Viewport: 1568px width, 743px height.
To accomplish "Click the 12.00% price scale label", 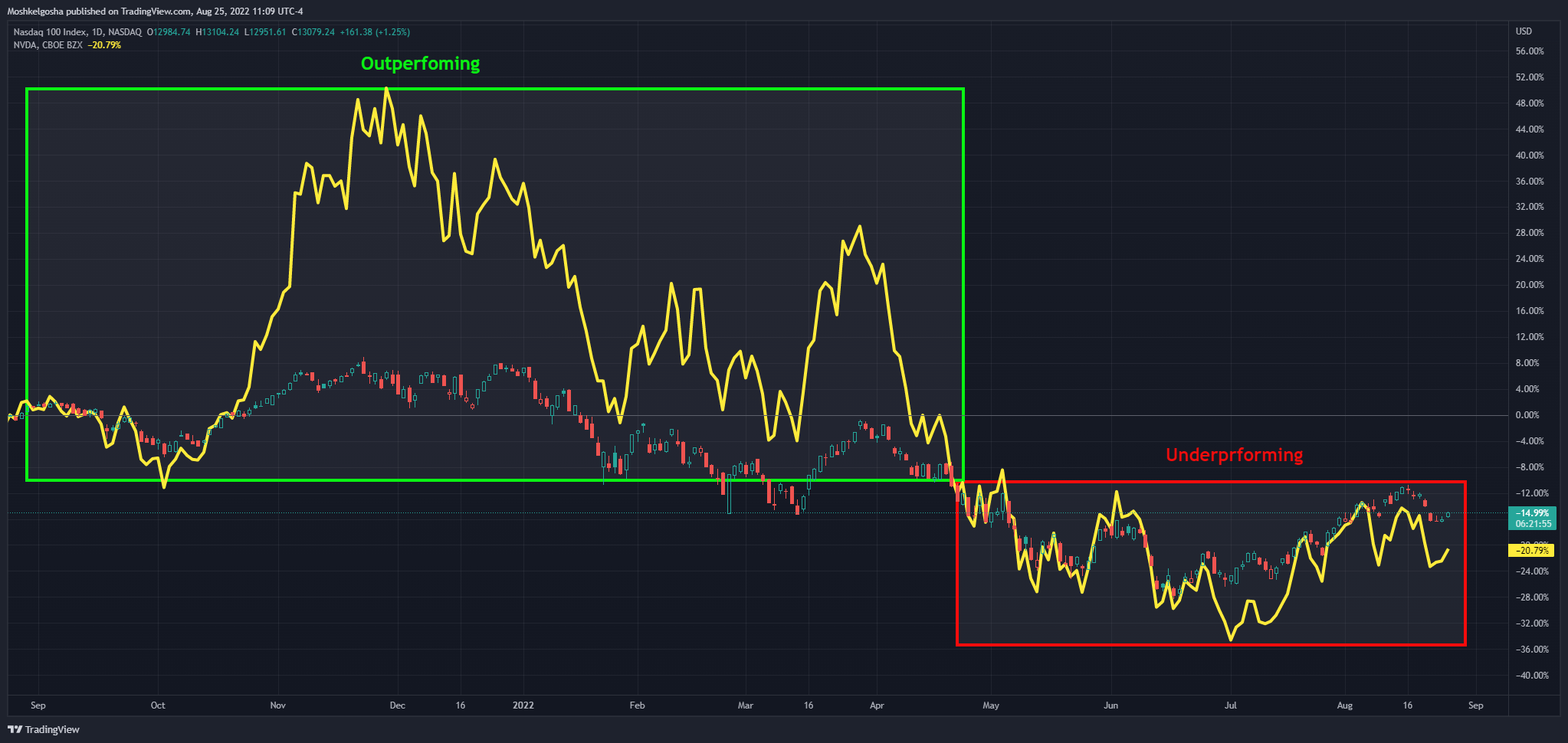I will pyautogui.click(x=1530, y=337).
